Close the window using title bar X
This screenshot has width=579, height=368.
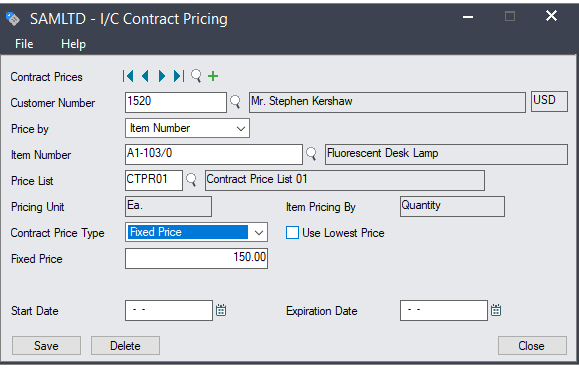click(551, 16)
